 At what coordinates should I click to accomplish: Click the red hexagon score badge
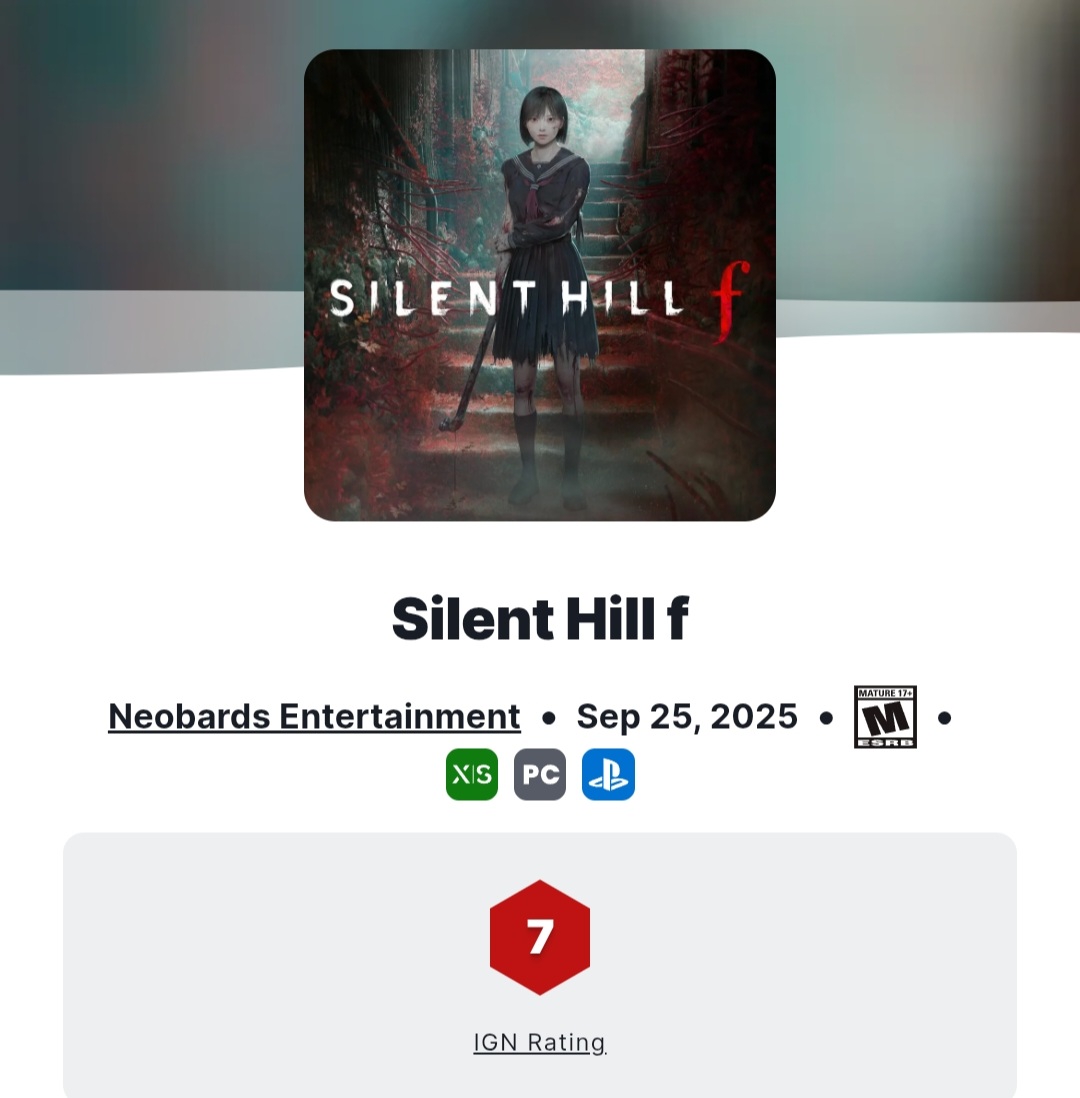click(x=540, y=937)
